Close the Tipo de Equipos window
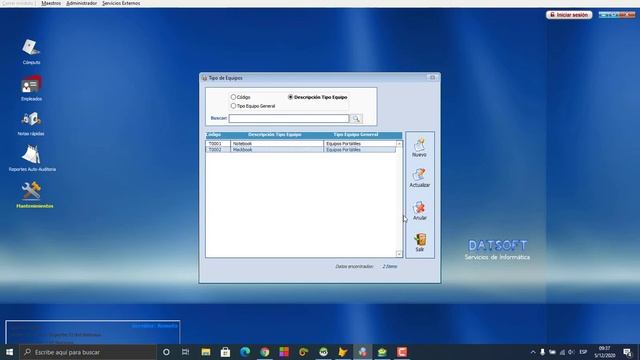 tap(432, 78)
